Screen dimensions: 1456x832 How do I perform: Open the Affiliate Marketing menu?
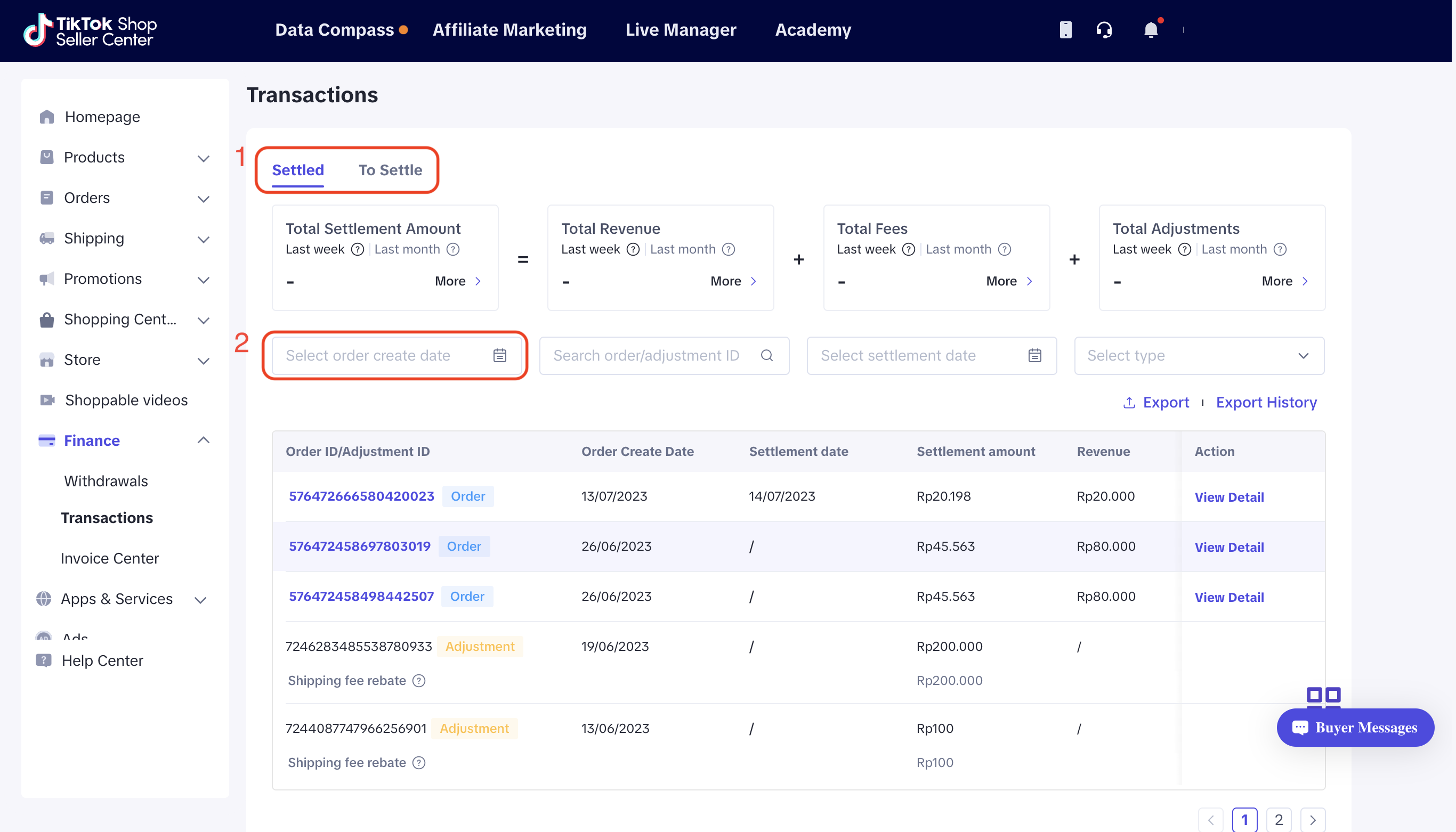[509, 30]
